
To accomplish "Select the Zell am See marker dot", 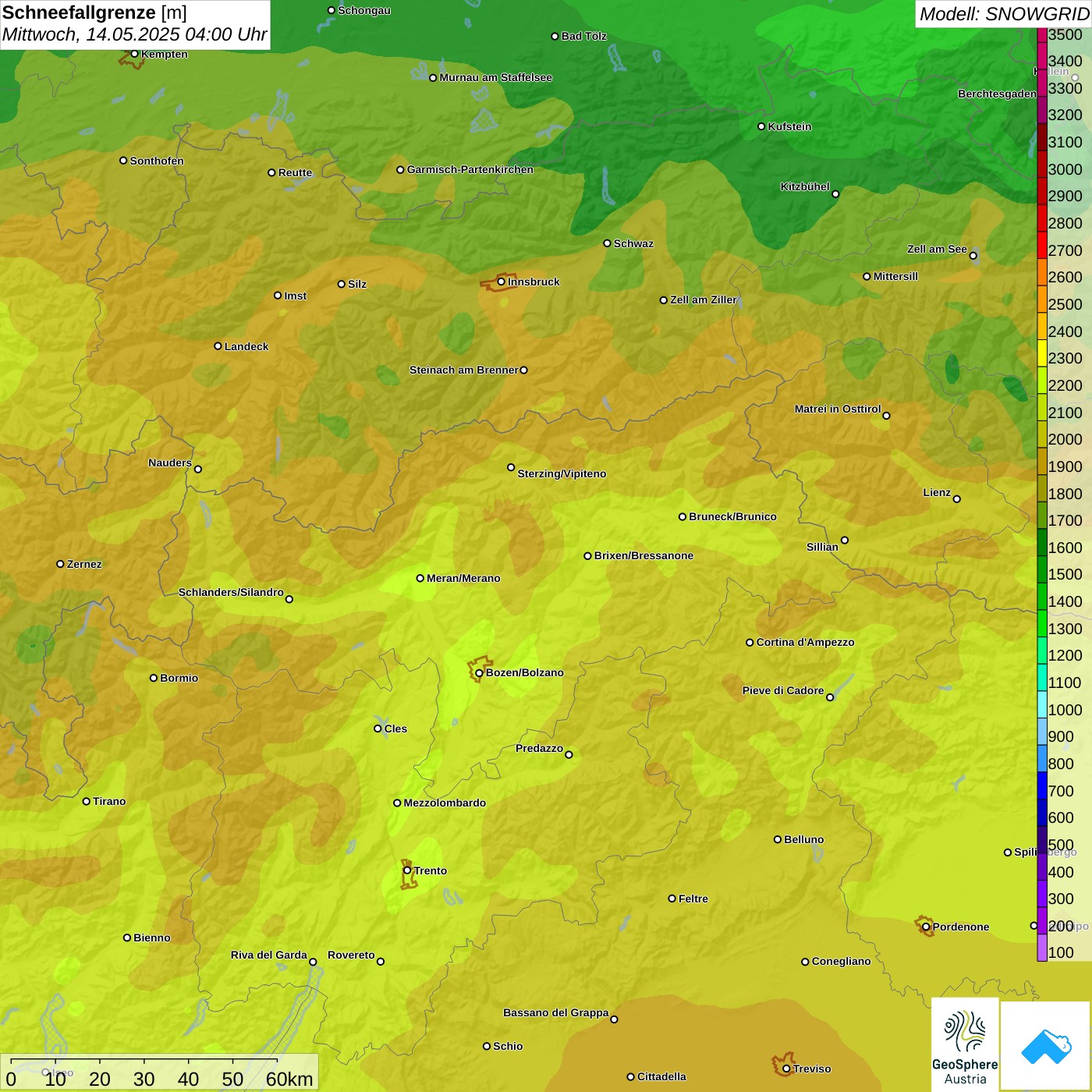I will (973, 256).
